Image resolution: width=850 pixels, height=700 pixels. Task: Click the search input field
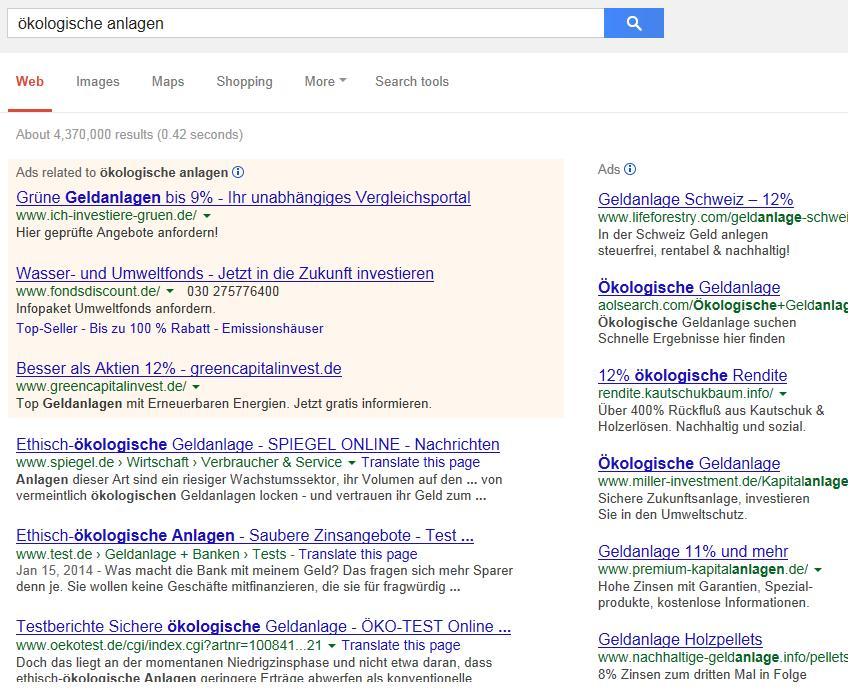click(x=305, y=23)
